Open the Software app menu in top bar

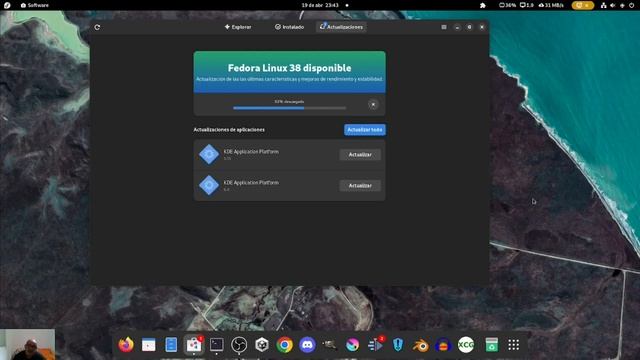point(35,5)
